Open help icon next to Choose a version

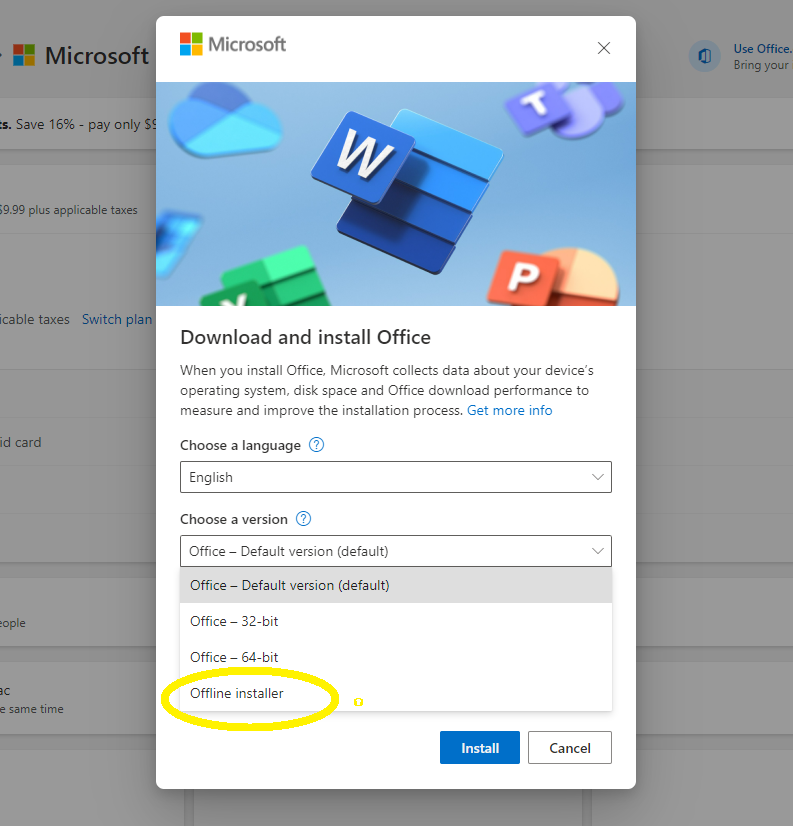(x=304, y=519)
